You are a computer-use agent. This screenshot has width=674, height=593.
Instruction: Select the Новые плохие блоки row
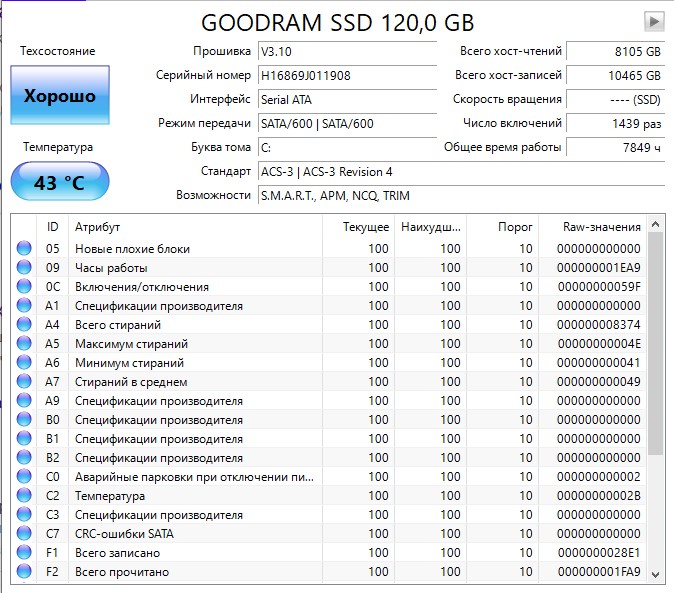pyautogui.click(x=329, y=248)
